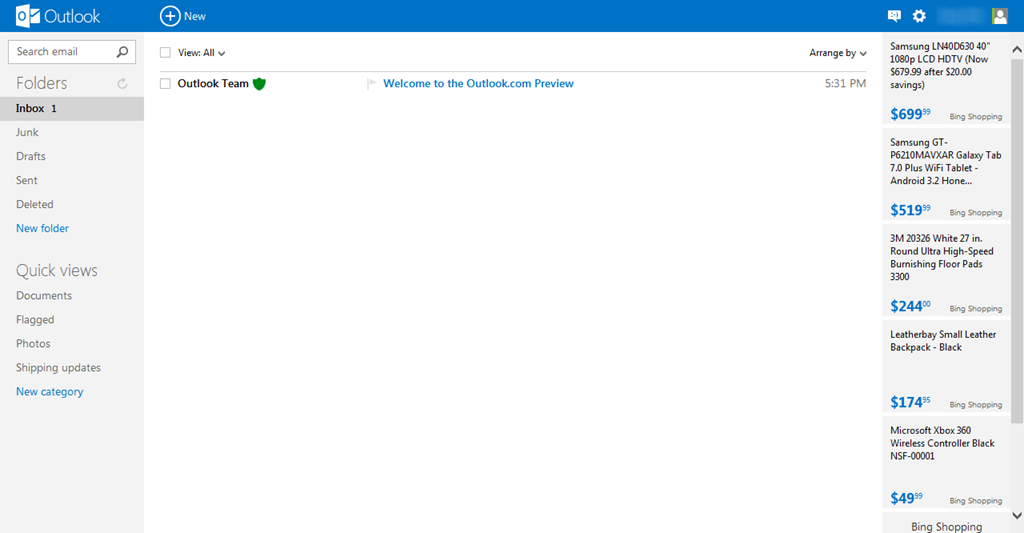The image size is (1024, 533).
Task: Click the ads panel scroll down arrow
Action: point(1017,515)
